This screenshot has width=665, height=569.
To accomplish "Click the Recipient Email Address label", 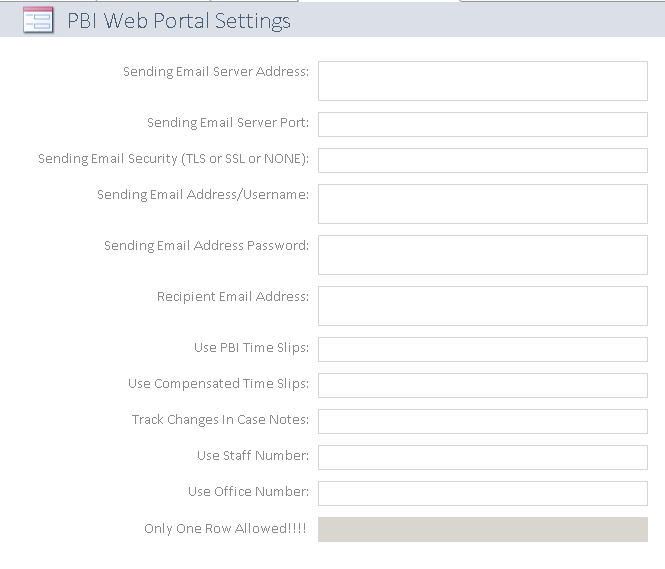I will 232,297.
